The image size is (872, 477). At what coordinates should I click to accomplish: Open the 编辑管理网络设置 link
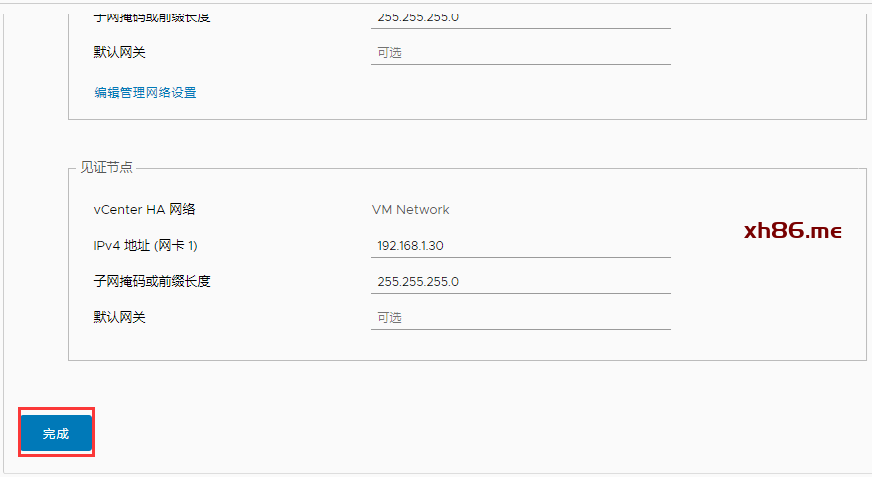click(145, 93)
